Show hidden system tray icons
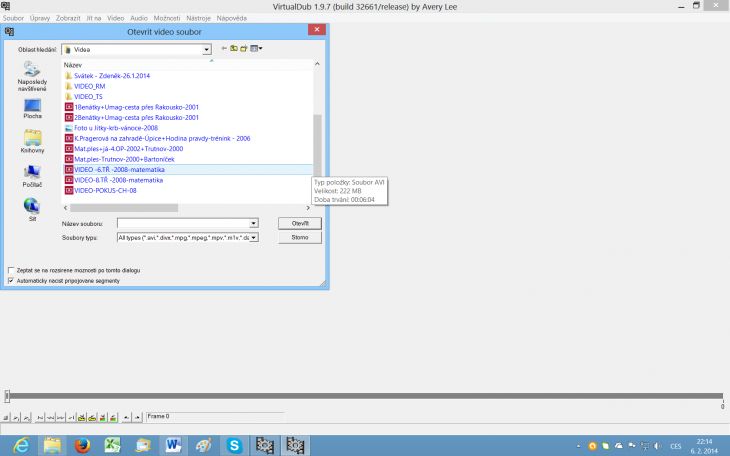The height and width of the screenshot is (456, 730). 579,446
